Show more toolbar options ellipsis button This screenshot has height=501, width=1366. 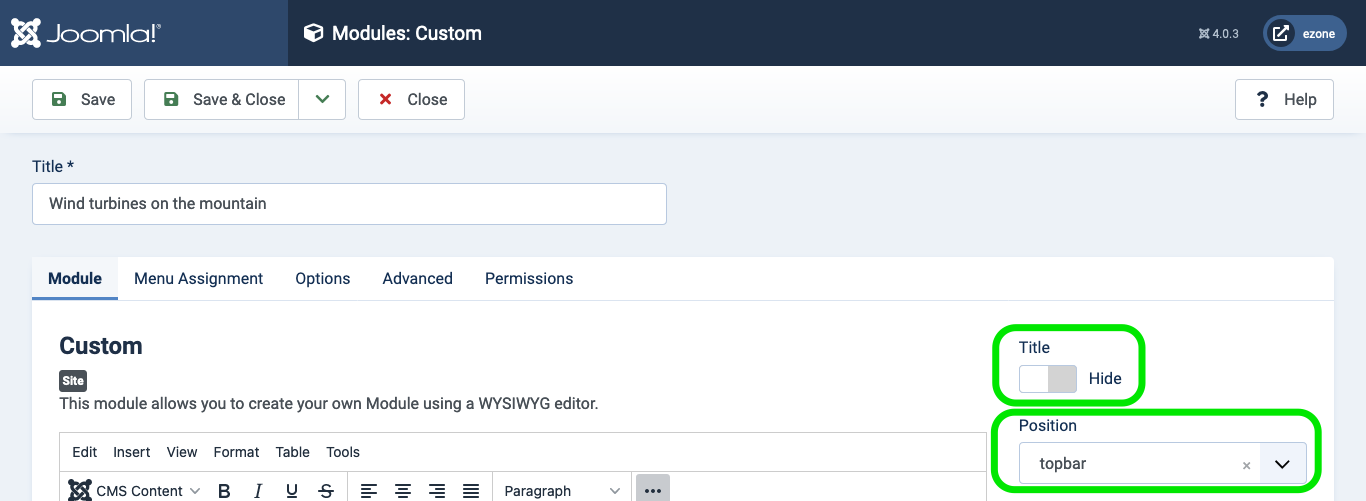tap(653, 490)
